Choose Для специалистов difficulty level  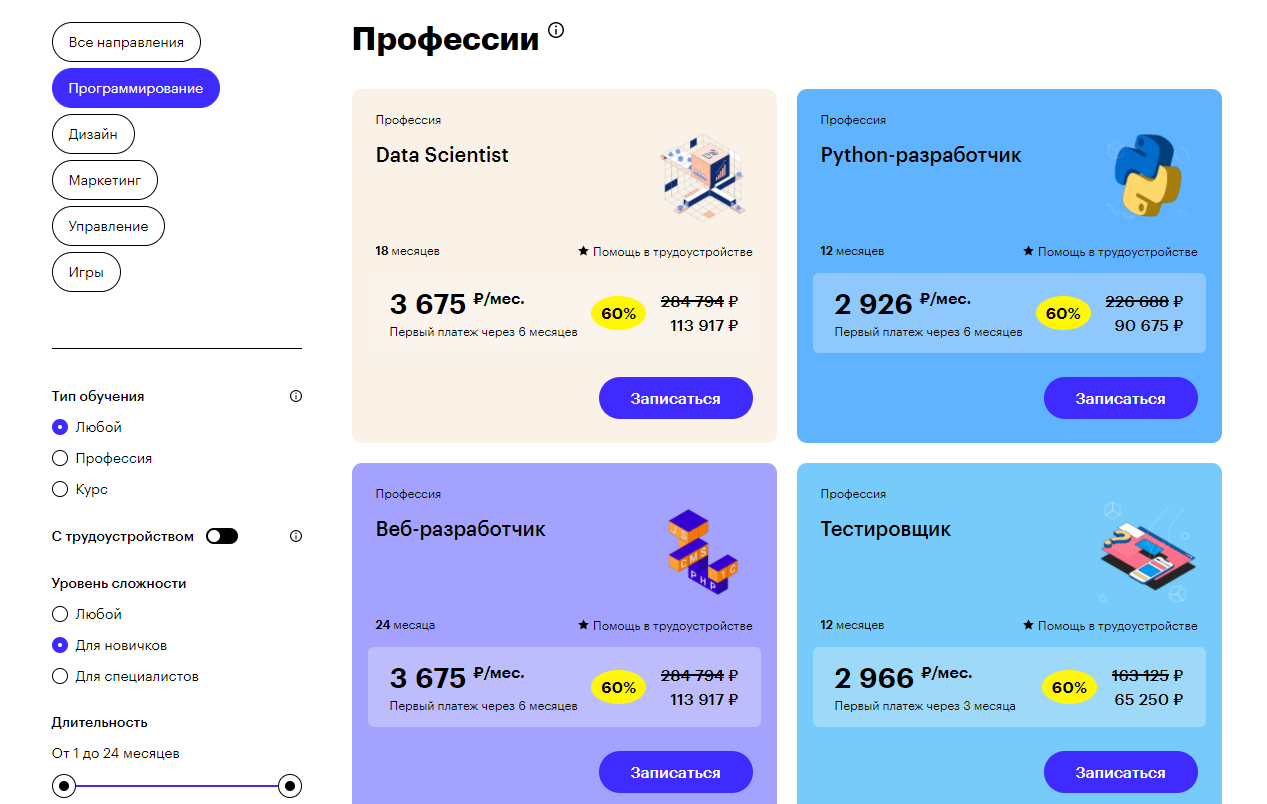pyautogui.click(x=59, y=676)
